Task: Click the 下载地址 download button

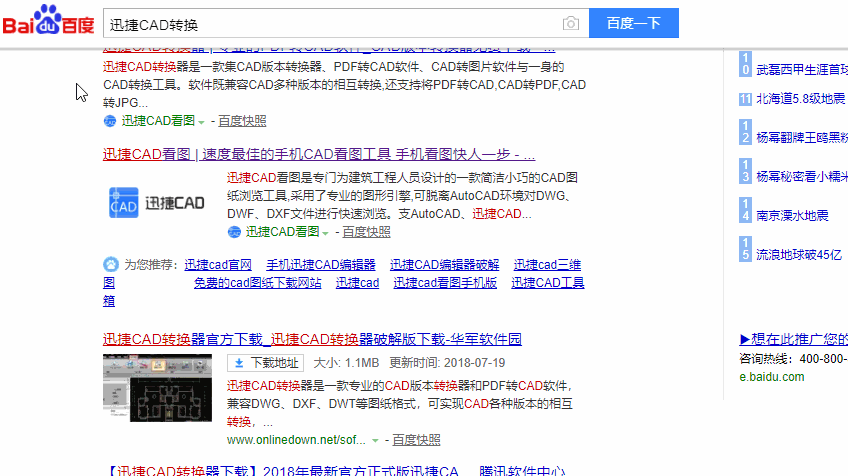Action: point(266,363)
